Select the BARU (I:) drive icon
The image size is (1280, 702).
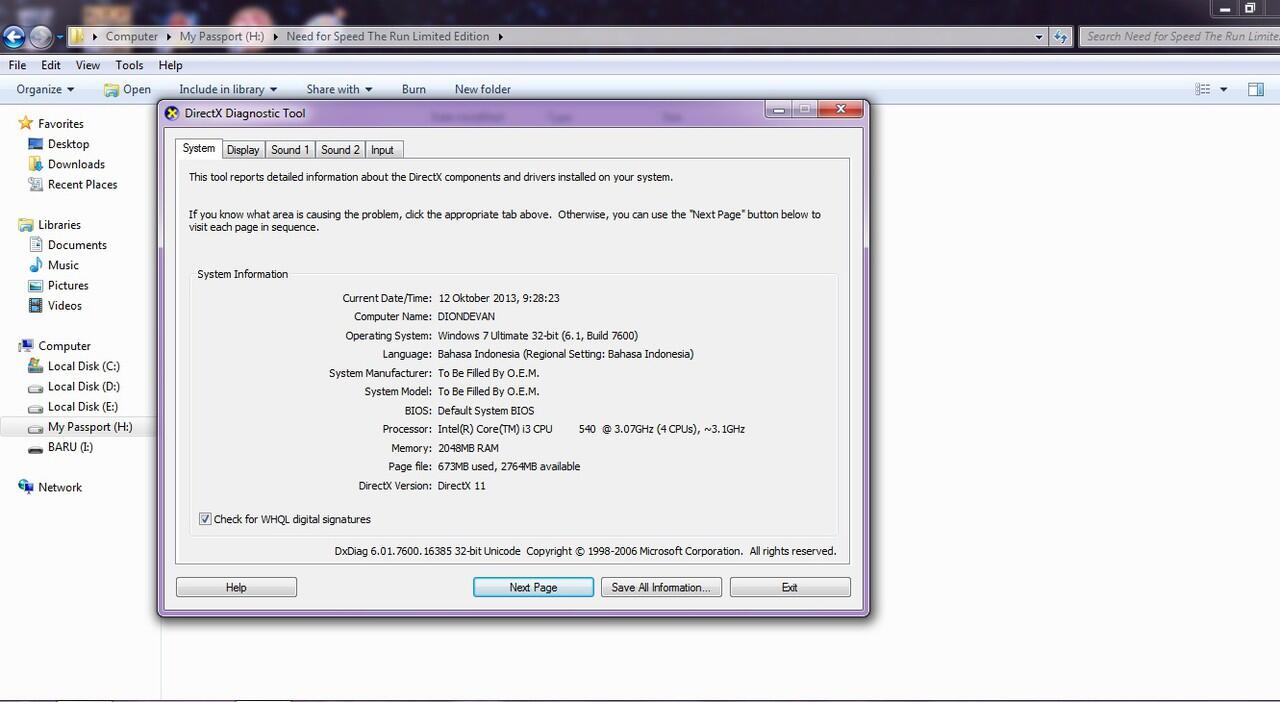[x=36, y=447]
